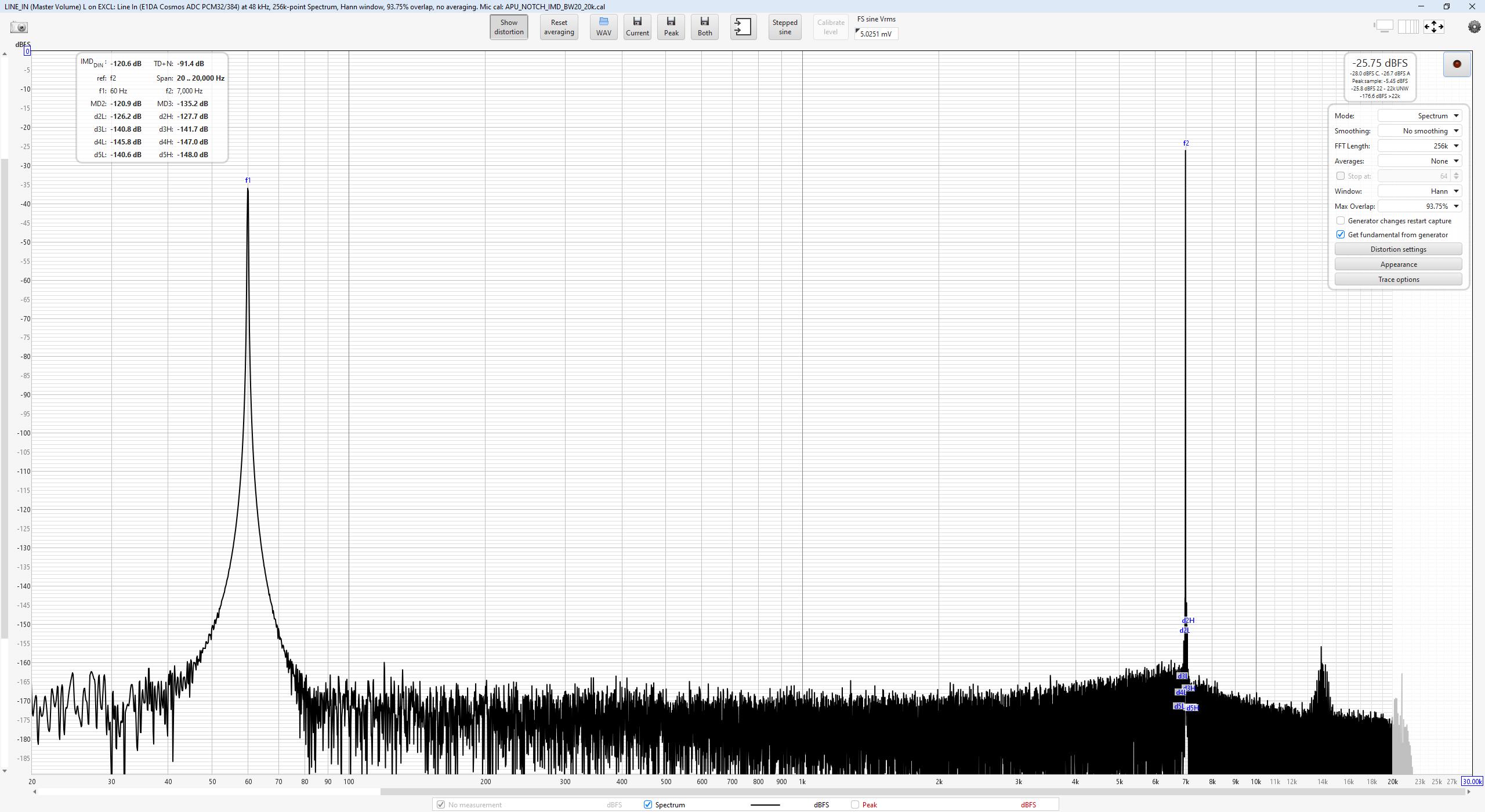The width and height of the screenshot is (1485, 812).
Task: Start a Stepped sine measurement
Action: pyautogui.click(x=785, y=27)
